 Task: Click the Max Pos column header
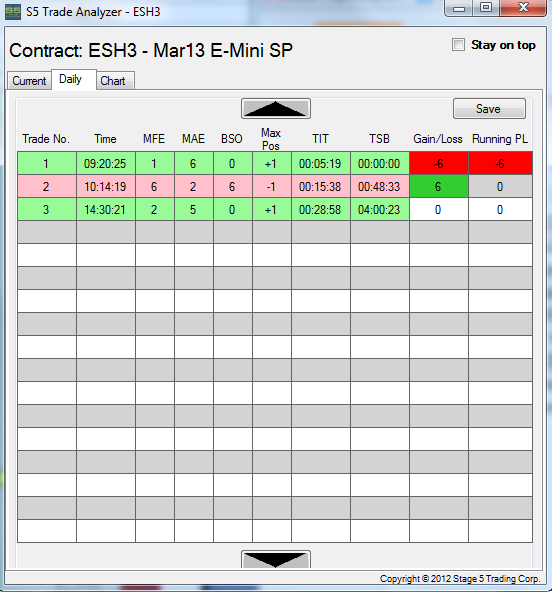point(271,139)
